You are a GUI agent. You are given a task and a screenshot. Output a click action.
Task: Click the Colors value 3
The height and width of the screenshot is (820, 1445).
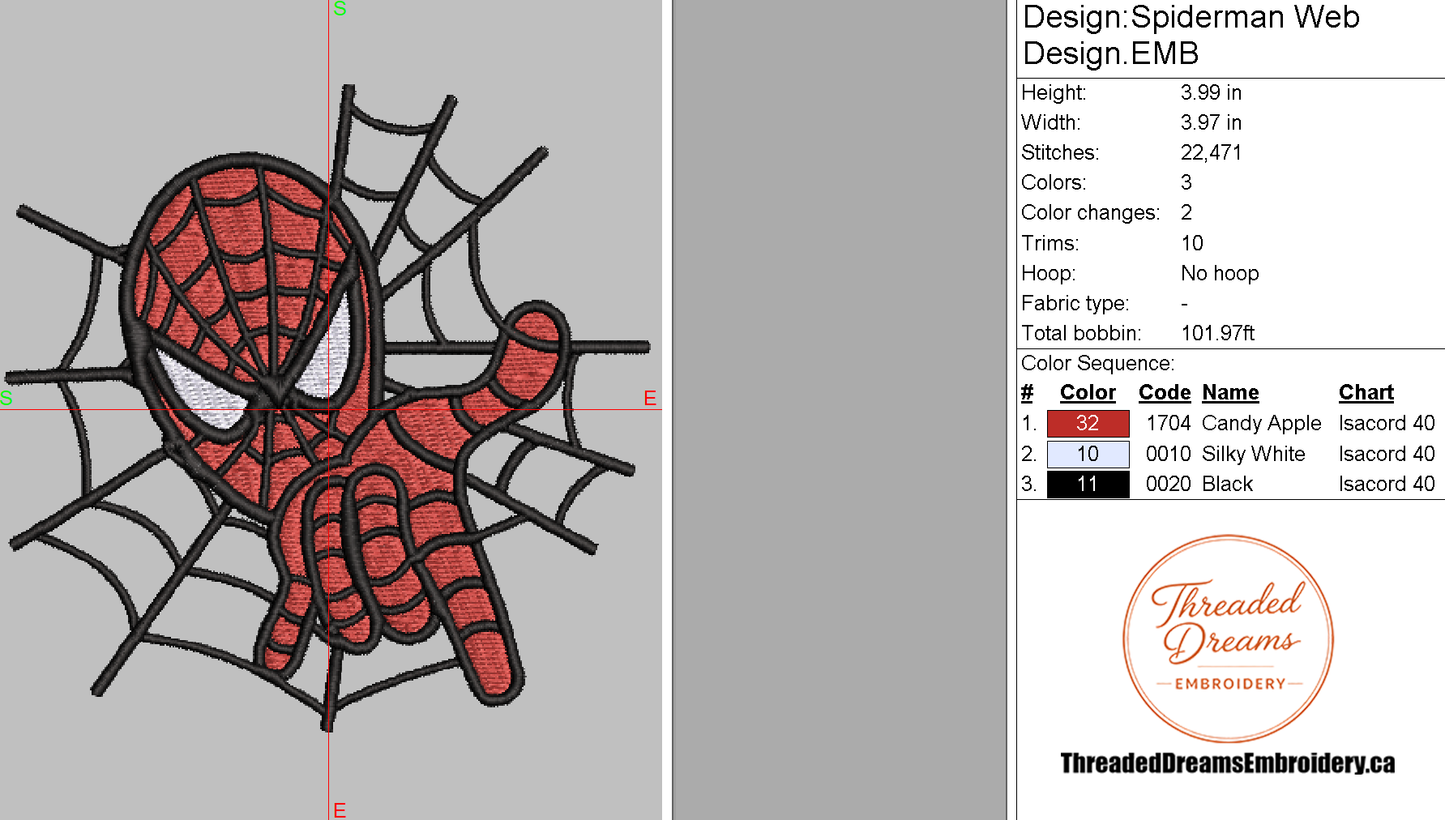click(1186, 183)
